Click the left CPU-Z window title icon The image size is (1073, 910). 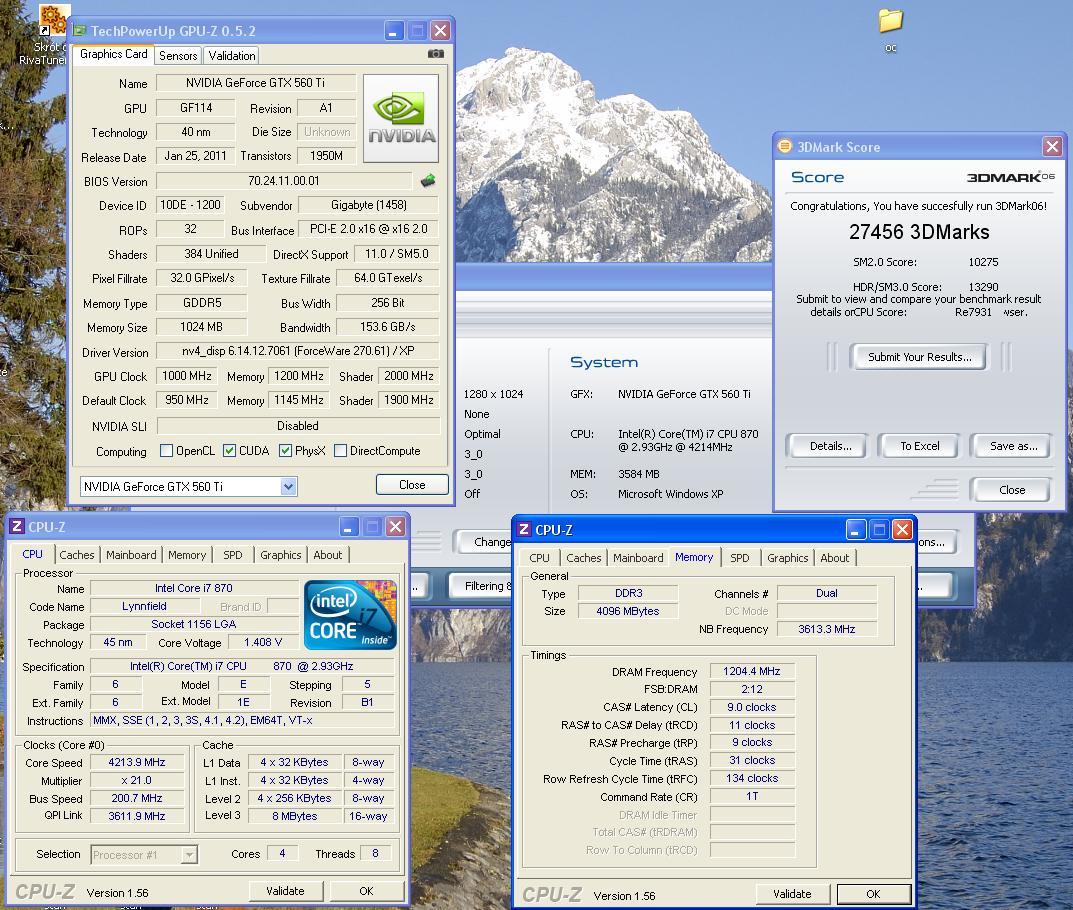pos(17,526)
